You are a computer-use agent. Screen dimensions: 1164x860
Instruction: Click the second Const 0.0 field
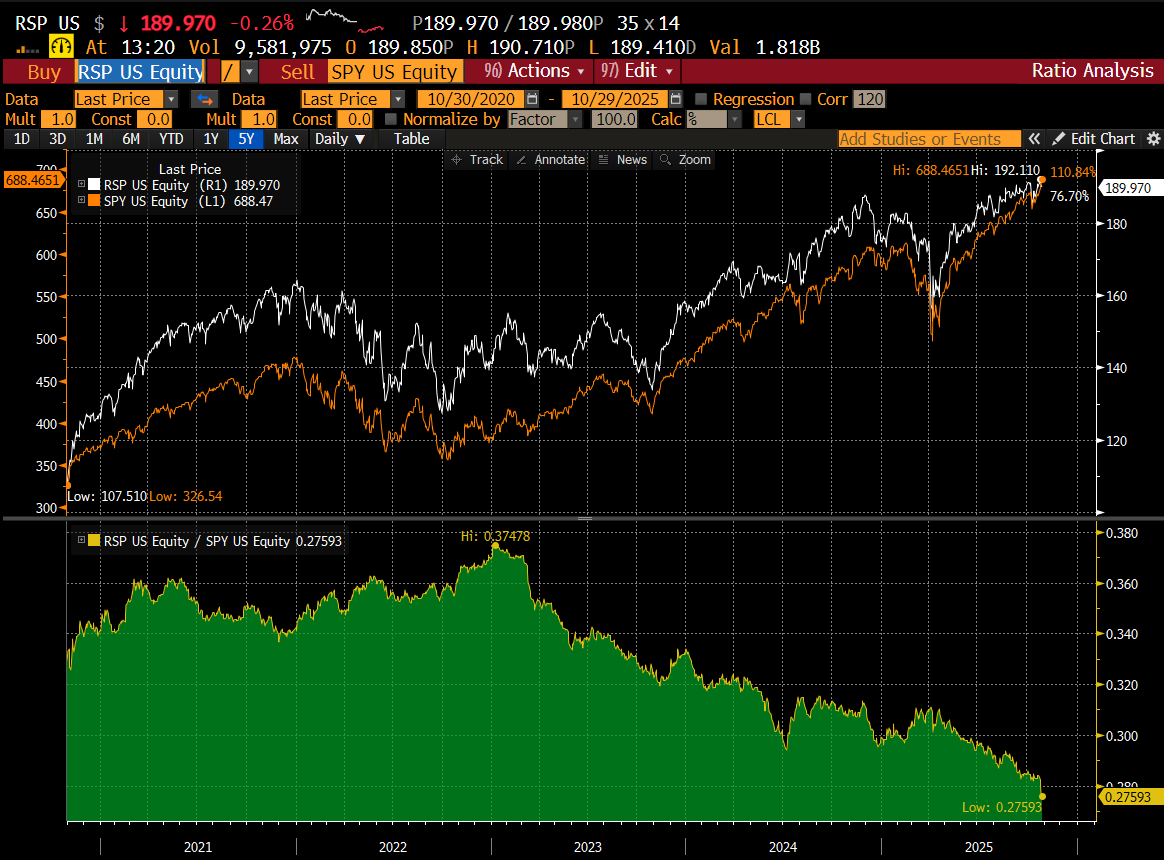357,119
